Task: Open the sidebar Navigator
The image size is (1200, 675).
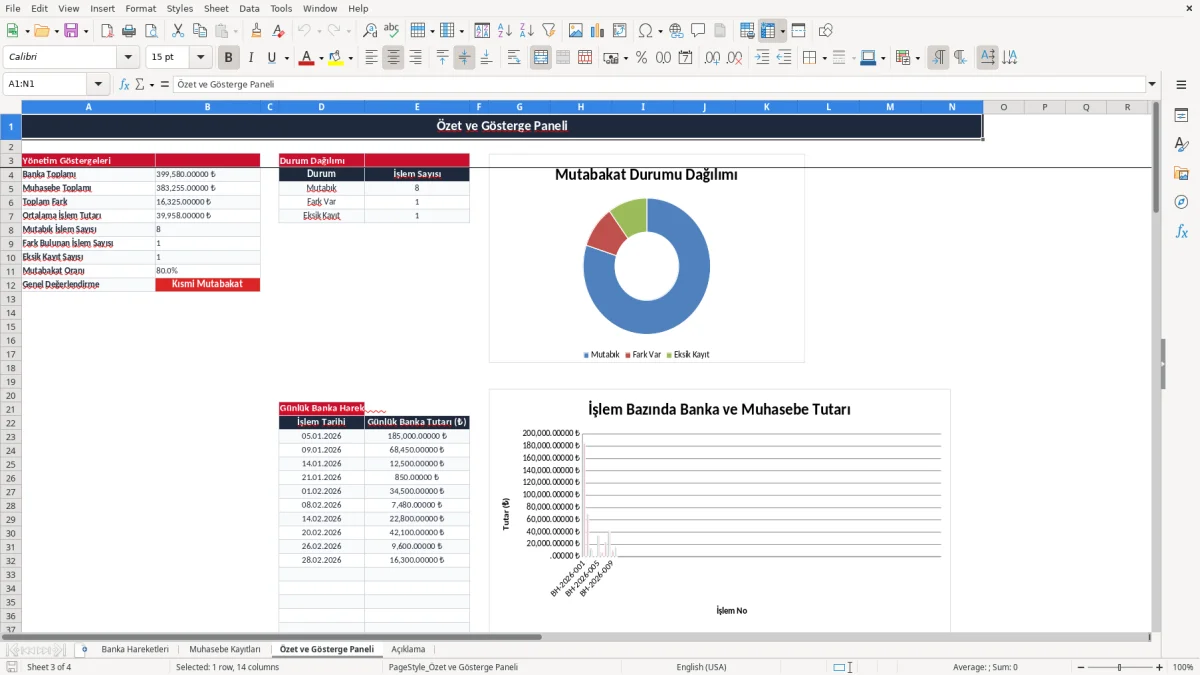Action: [1181, 202]
